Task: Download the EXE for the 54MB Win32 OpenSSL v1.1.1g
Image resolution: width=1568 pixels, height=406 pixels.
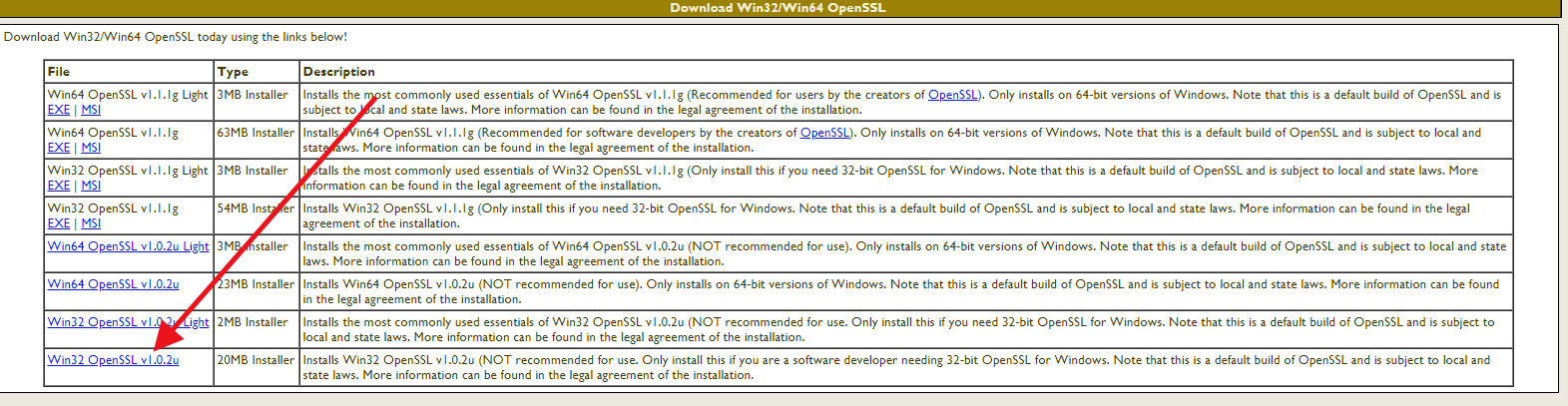Action: pyautogui.click(x=59, y=223)
